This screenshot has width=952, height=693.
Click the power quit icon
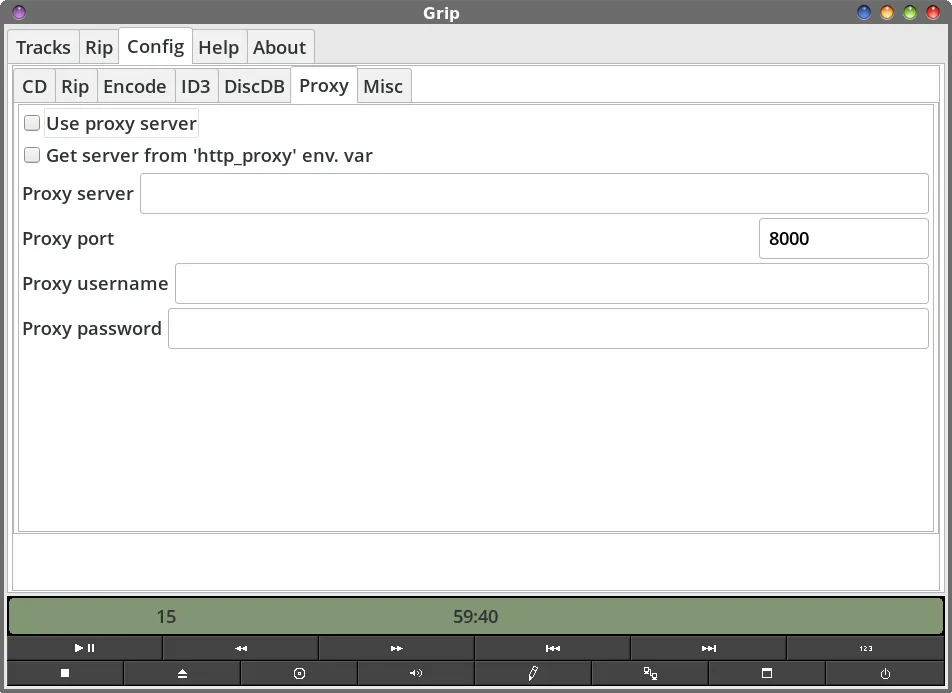point(885,673)
